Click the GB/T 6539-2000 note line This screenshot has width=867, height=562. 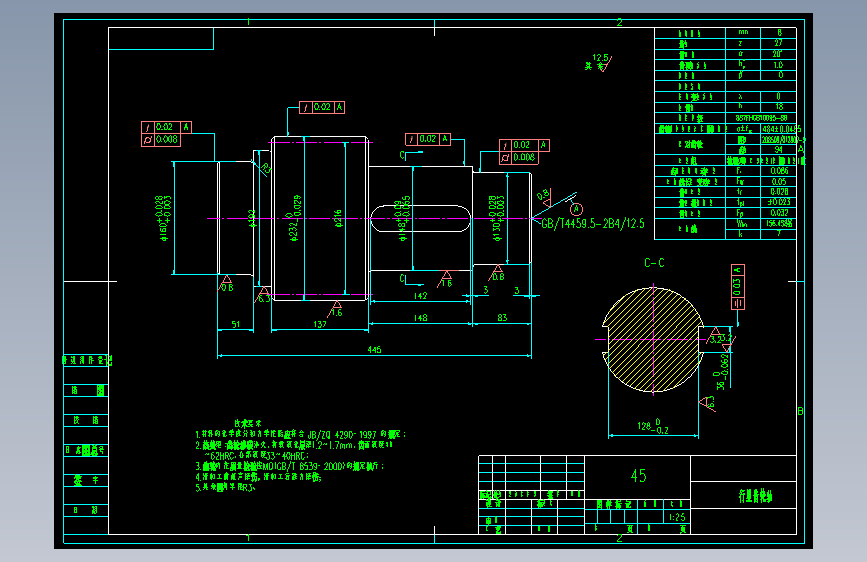coord(290,467)
